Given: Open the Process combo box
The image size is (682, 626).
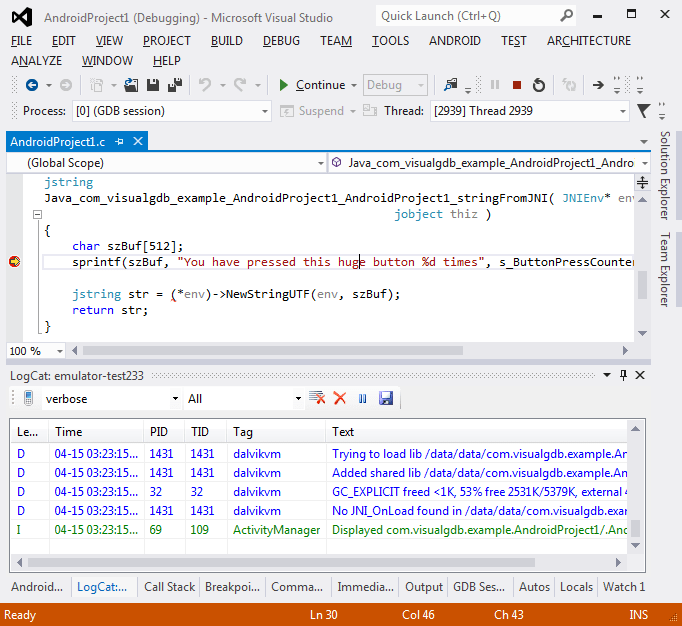Looking at the screenshot, I should point(172,111).
